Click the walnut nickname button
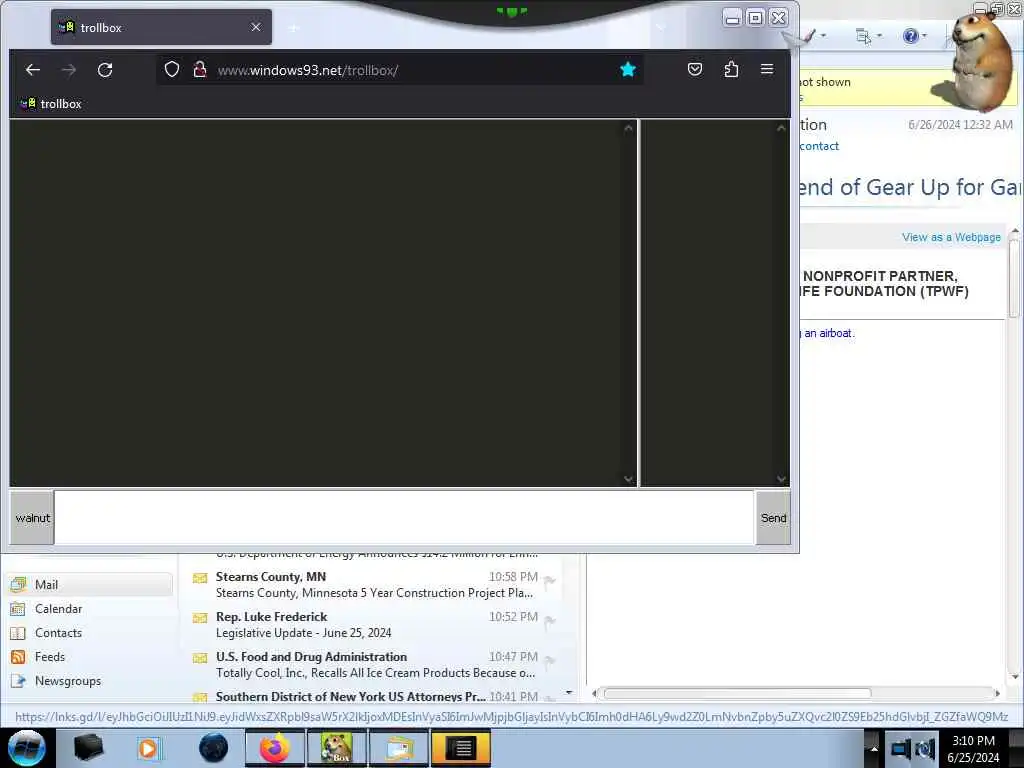1024x768 pixels. point(32,518)
